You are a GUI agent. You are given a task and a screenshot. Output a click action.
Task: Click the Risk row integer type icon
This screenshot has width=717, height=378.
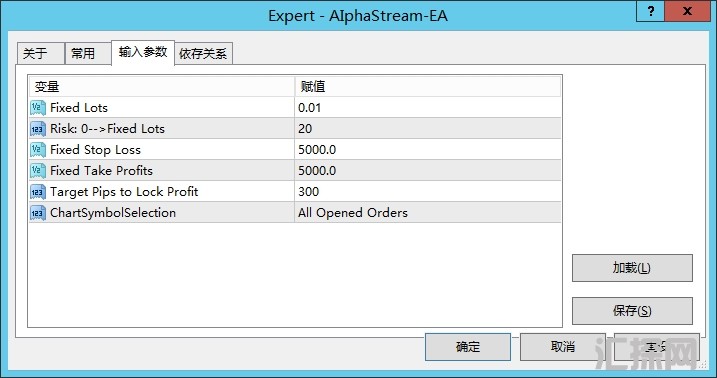coord(38,129)
